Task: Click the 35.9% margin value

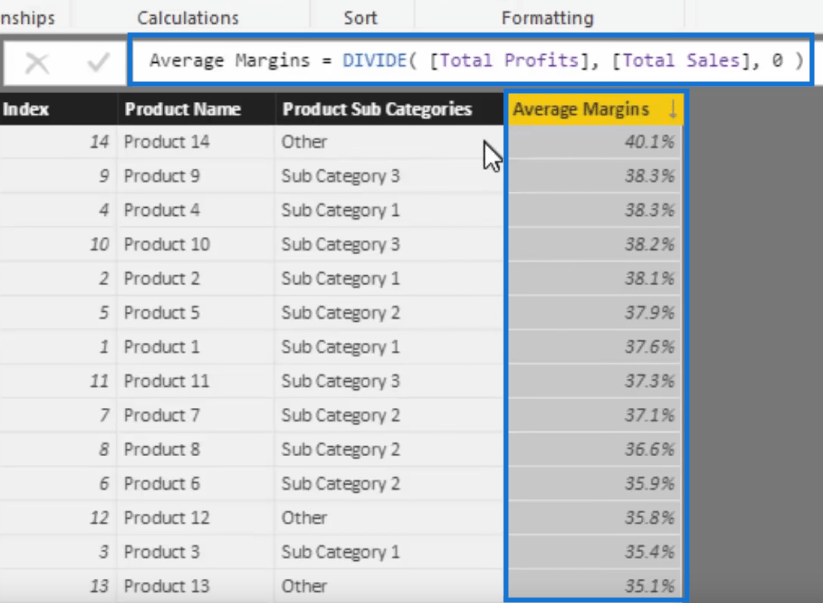Action: 649,483
